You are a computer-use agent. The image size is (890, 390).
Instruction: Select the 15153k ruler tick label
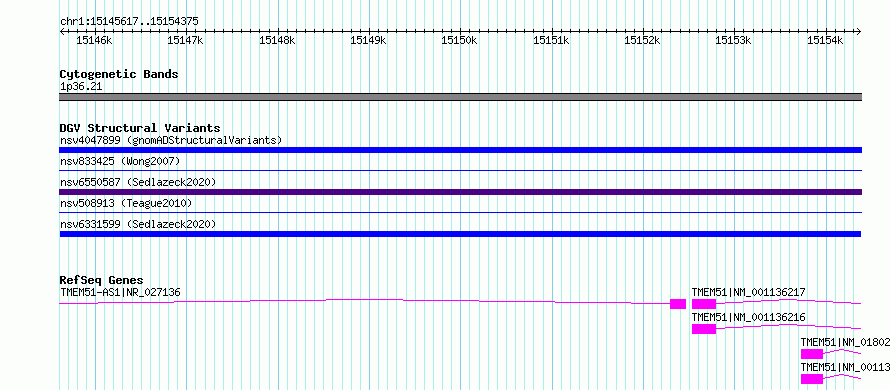coord(733,40)
